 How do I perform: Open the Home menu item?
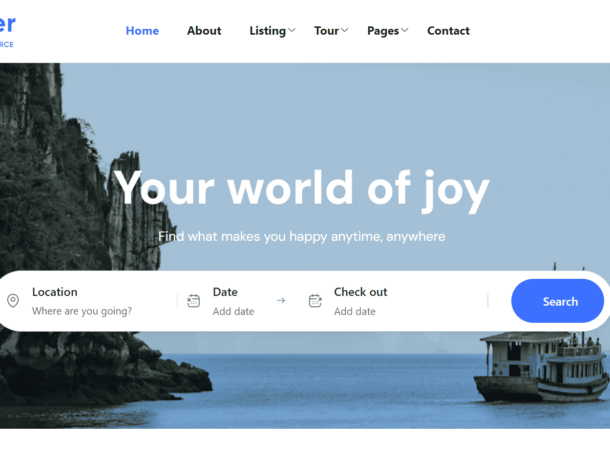[x=142, y=31]
